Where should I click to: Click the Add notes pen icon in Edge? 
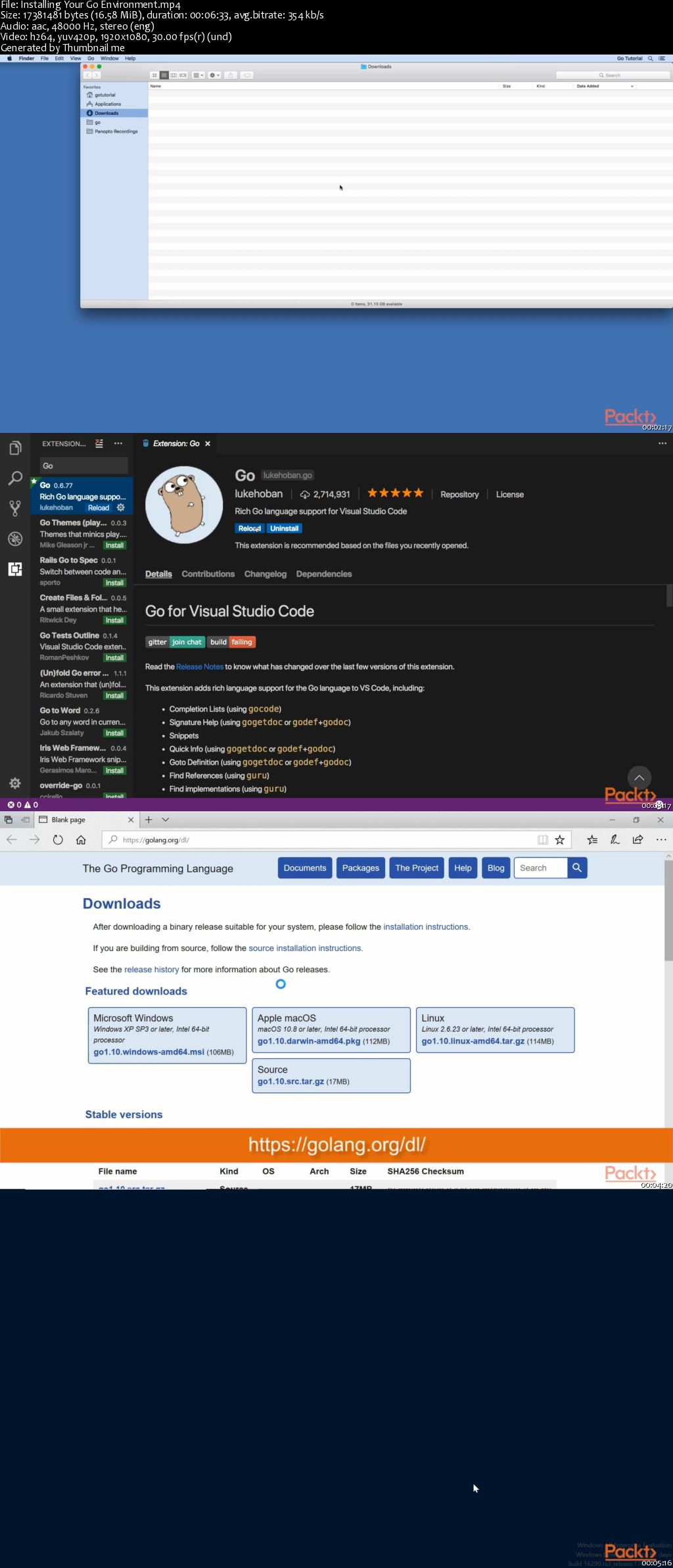(x=615, y=840)
